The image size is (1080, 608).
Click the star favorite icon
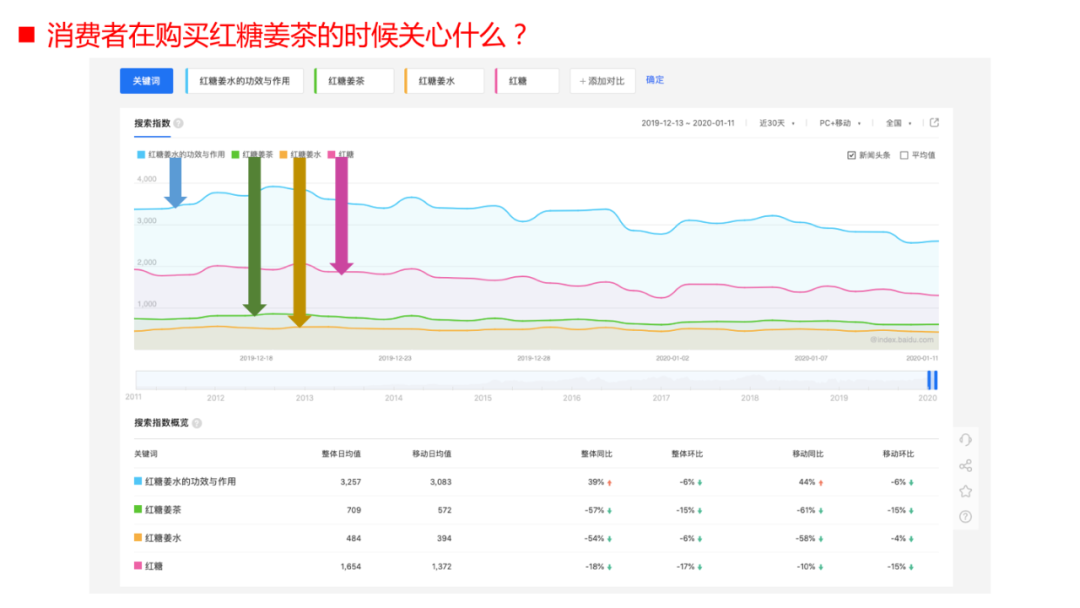point(965,491)
